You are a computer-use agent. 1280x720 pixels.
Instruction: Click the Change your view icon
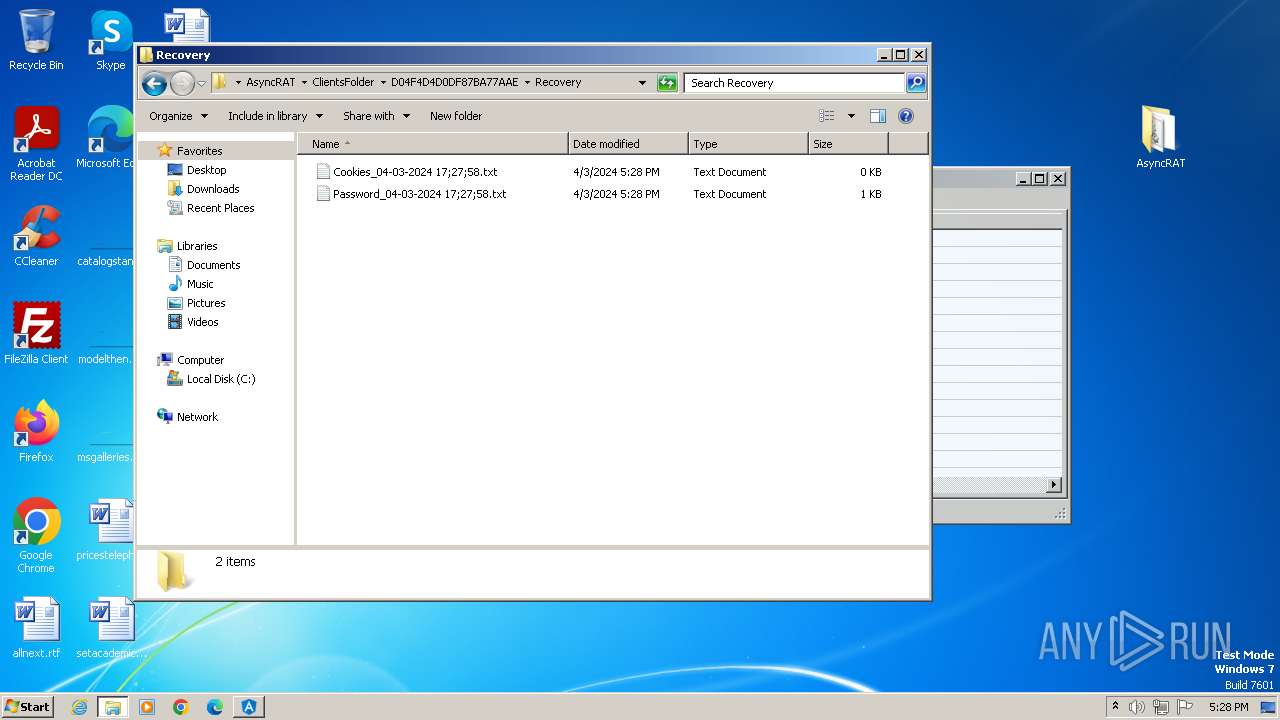pyautogui.click(x=827, y=116)
